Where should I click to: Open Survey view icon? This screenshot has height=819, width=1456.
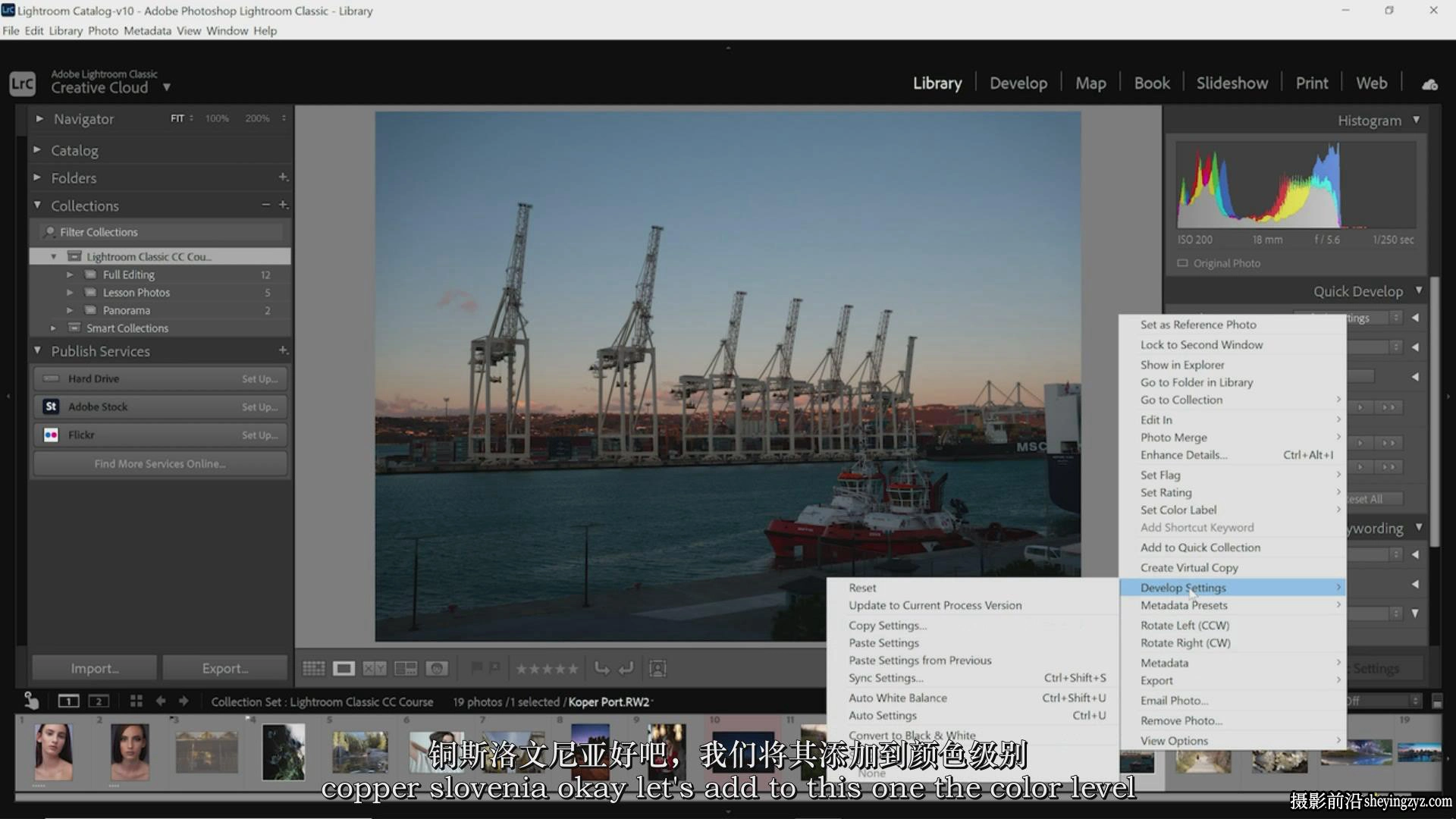(406, 668)
